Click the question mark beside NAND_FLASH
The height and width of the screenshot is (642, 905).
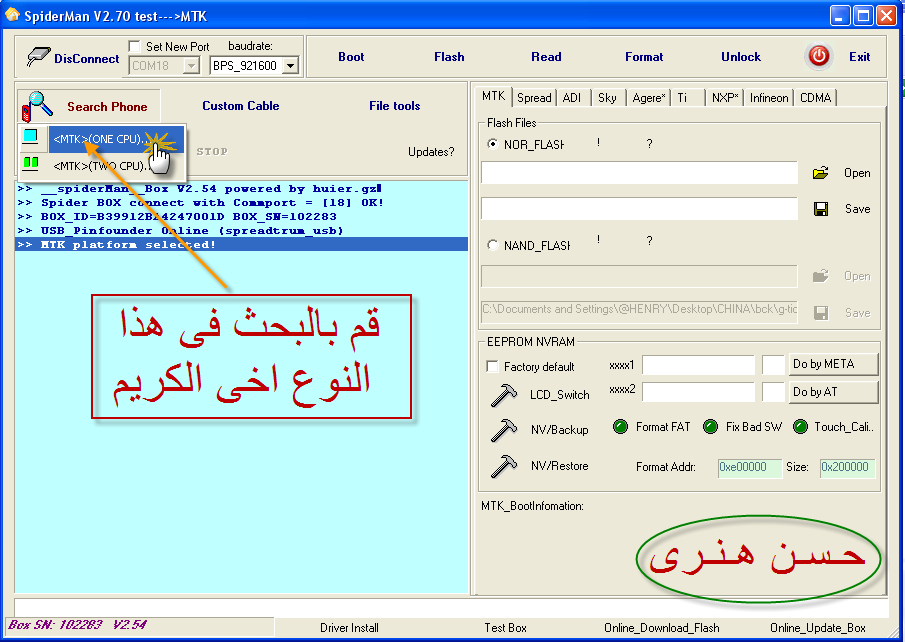point(649,241)
